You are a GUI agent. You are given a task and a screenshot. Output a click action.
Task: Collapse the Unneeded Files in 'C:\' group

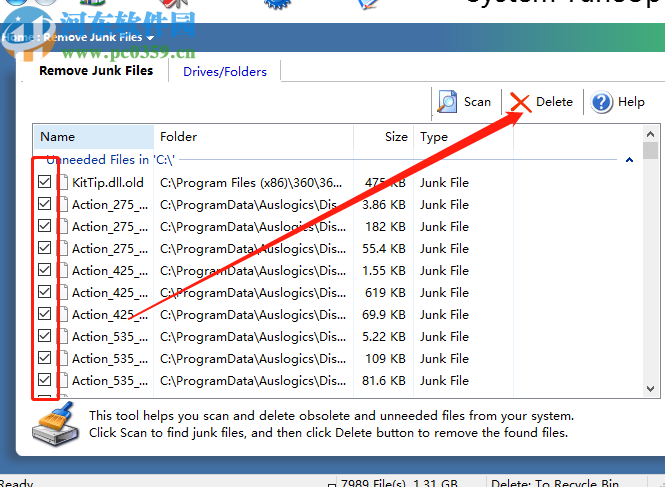coord(629,160)
